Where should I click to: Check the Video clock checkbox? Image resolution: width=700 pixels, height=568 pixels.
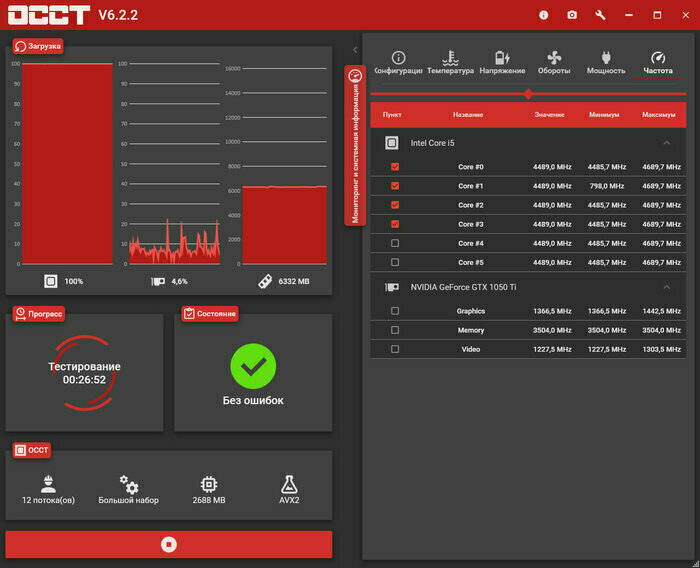coord(395,349)
